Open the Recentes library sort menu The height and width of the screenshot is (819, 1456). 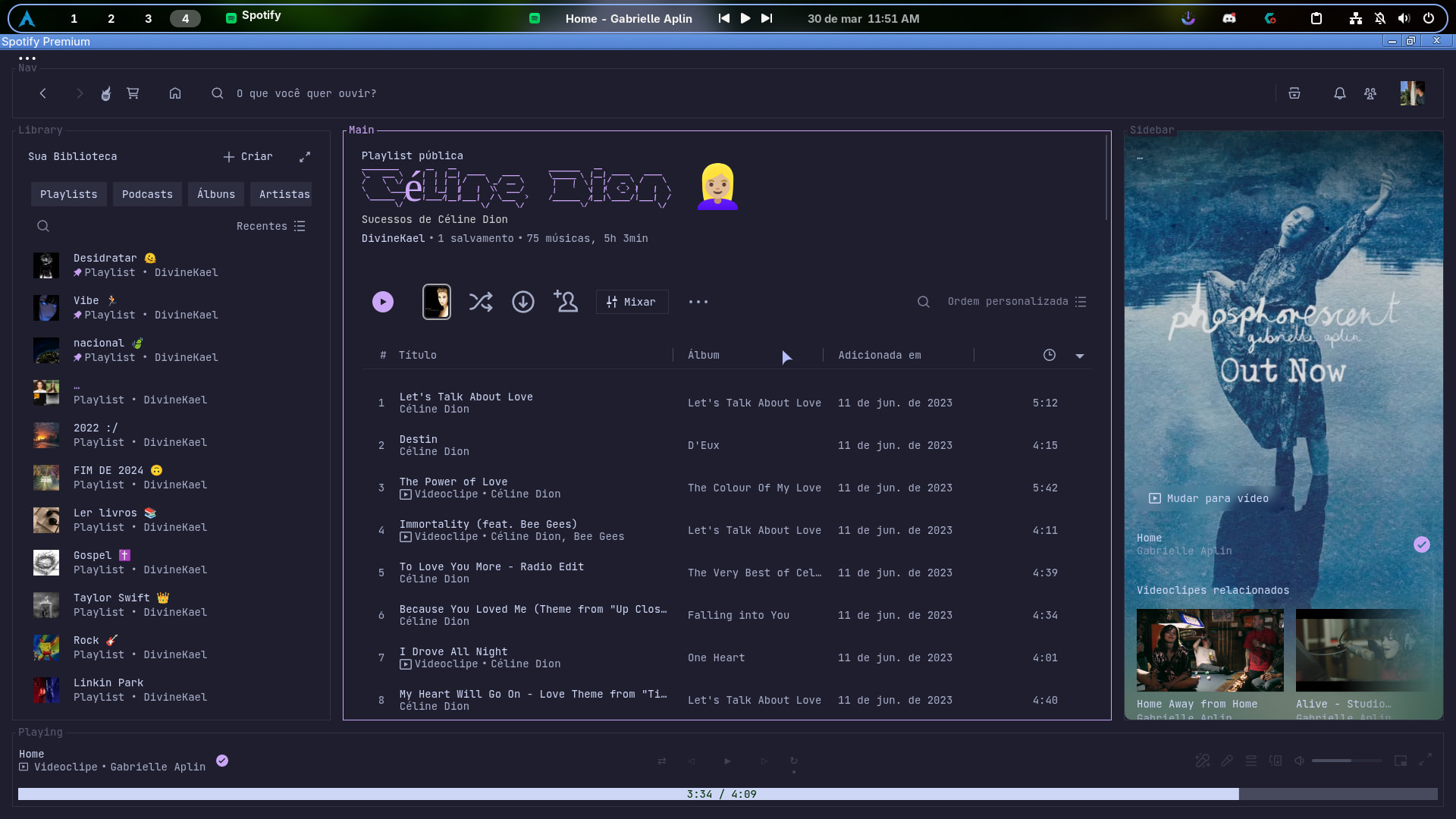coord(270,226)
